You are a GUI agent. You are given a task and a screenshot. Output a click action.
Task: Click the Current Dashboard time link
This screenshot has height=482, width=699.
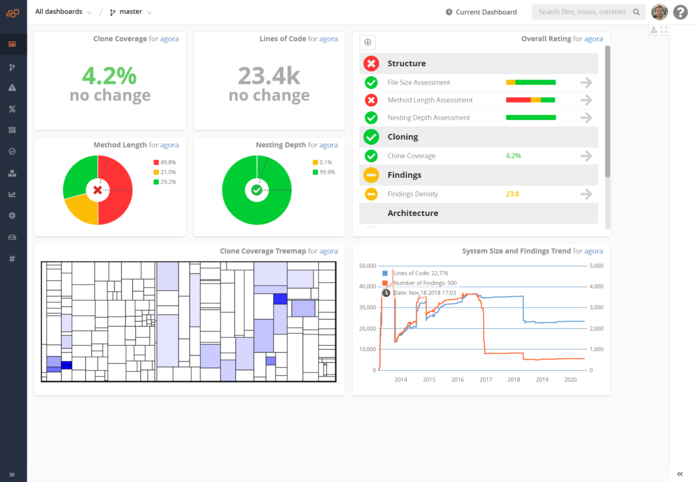click(481, 12)
